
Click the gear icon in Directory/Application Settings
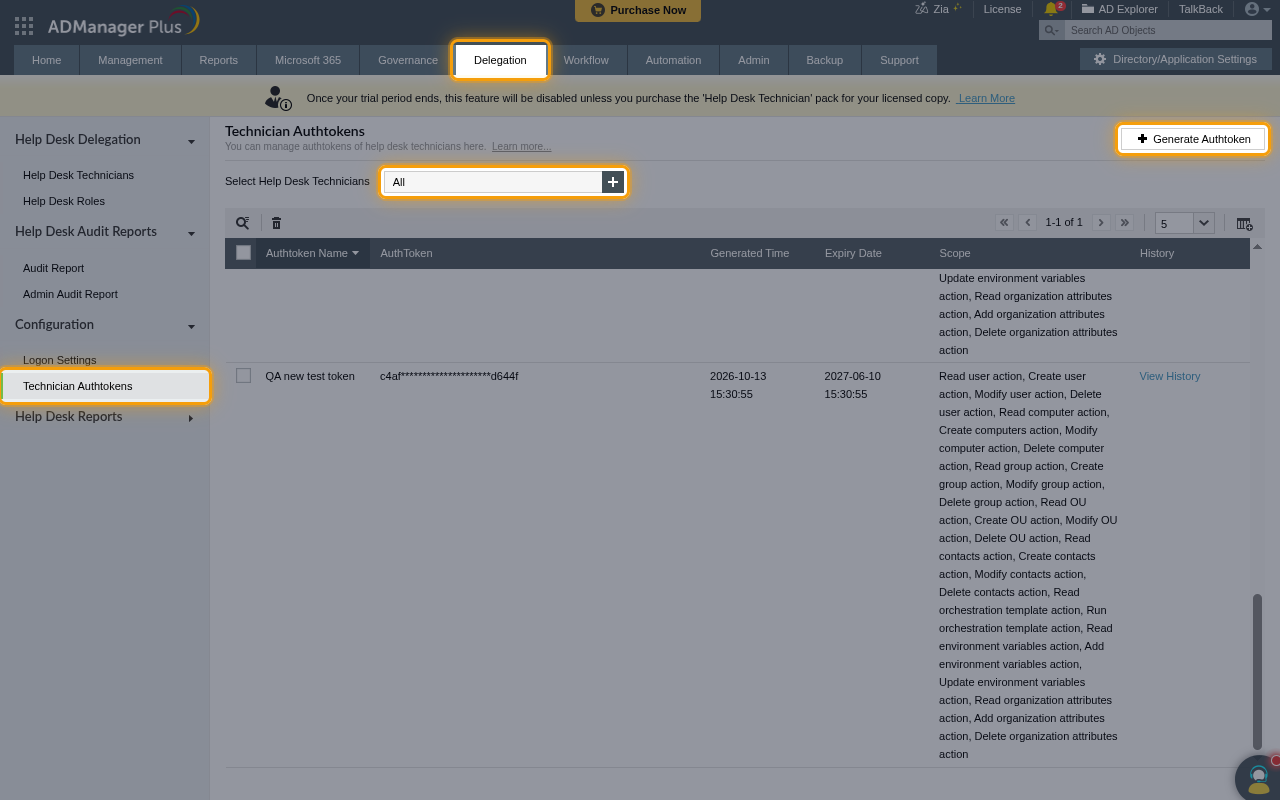tap(1100, 59)
